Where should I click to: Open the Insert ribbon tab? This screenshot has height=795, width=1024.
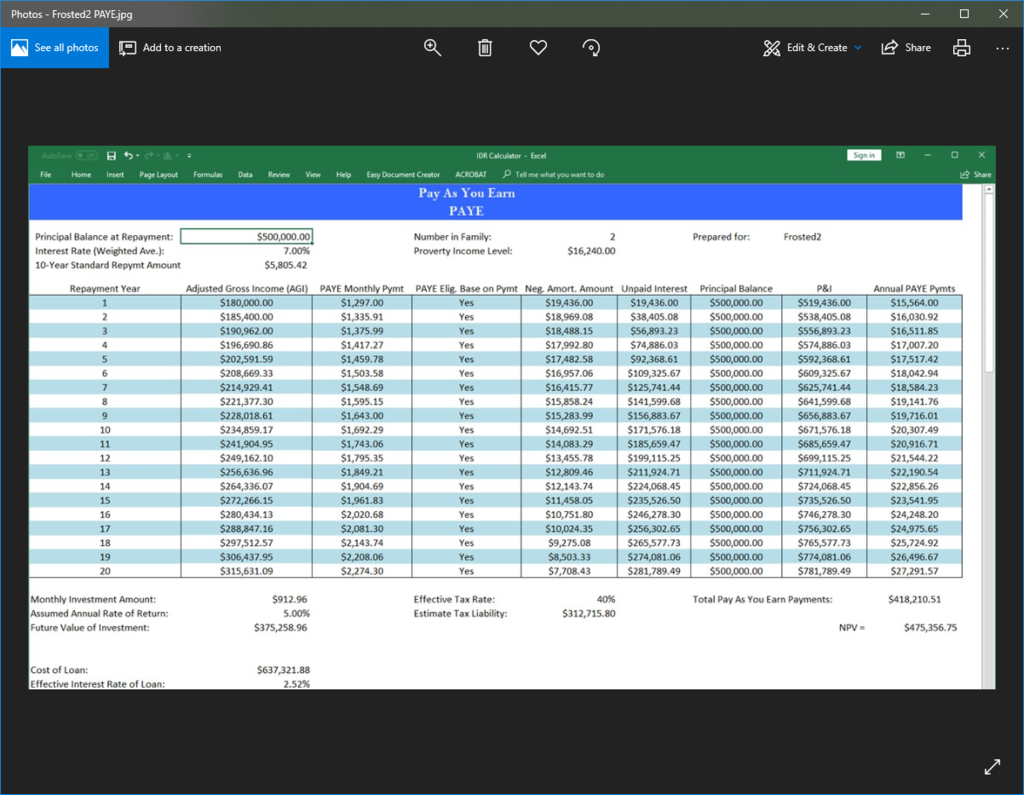115,174
